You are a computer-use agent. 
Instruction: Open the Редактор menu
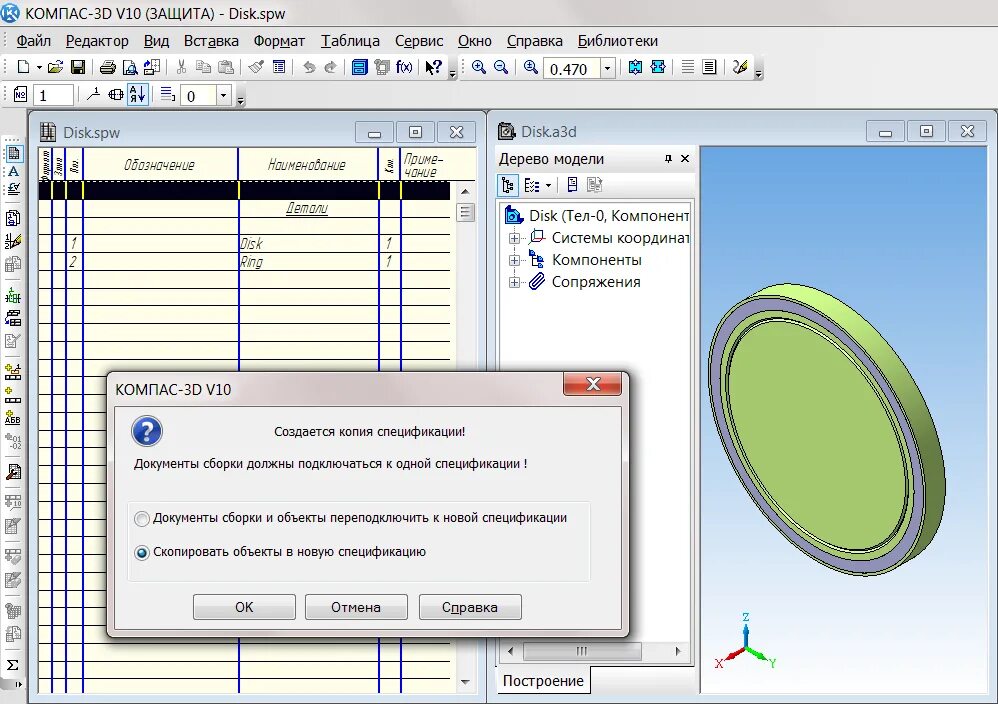97,41
